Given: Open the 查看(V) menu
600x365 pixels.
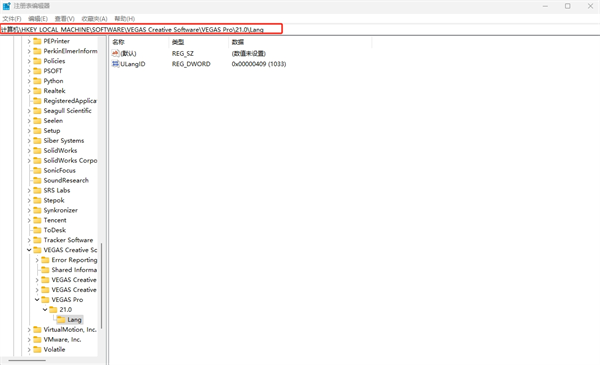Looking at the screenshot, I should [64, 18].
